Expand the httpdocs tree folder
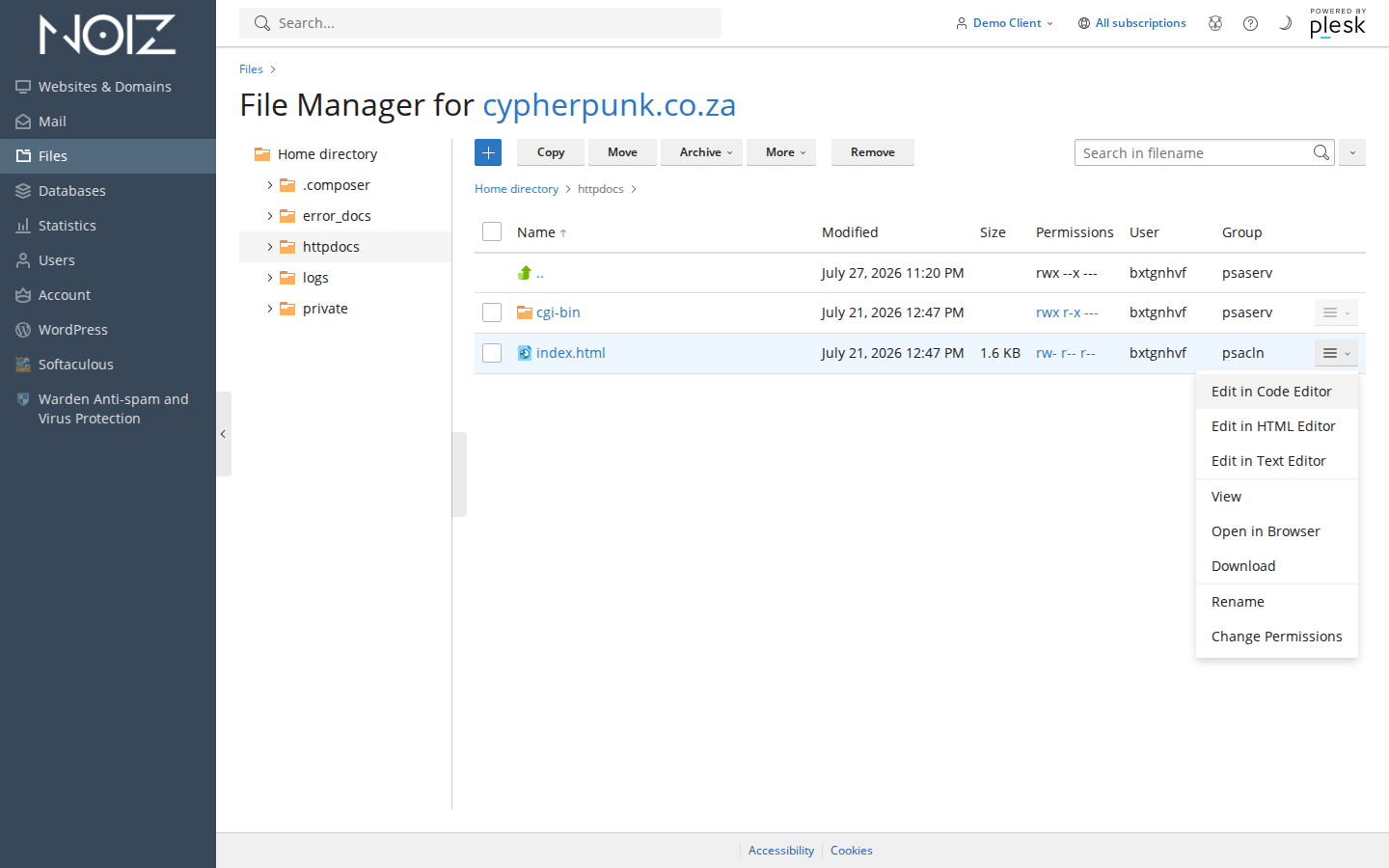The image size is (1389, 868). (270, 247)
